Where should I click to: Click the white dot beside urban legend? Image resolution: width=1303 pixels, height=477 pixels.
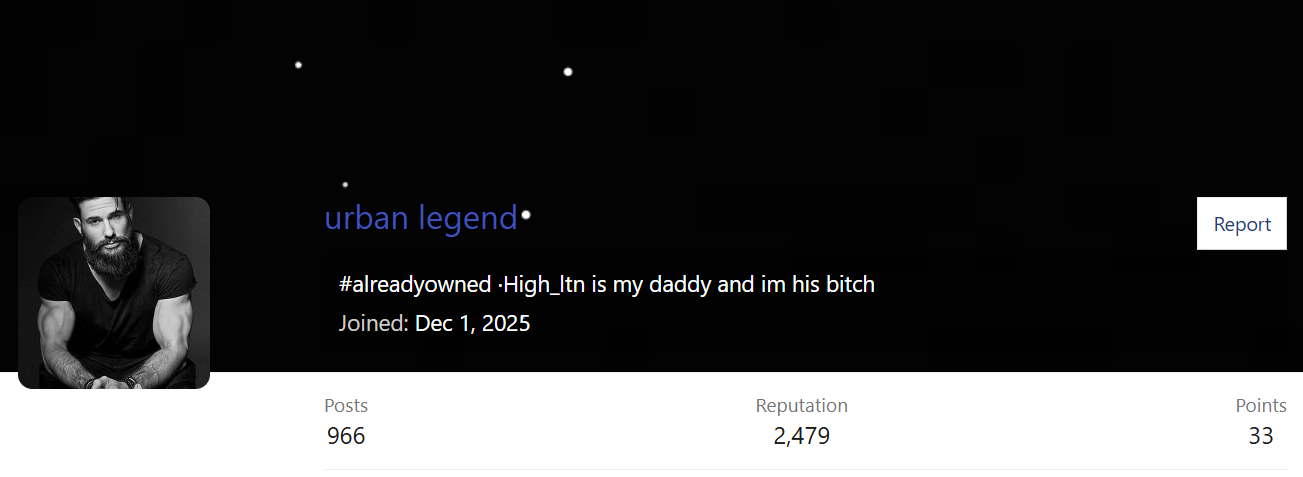[526, 215]
